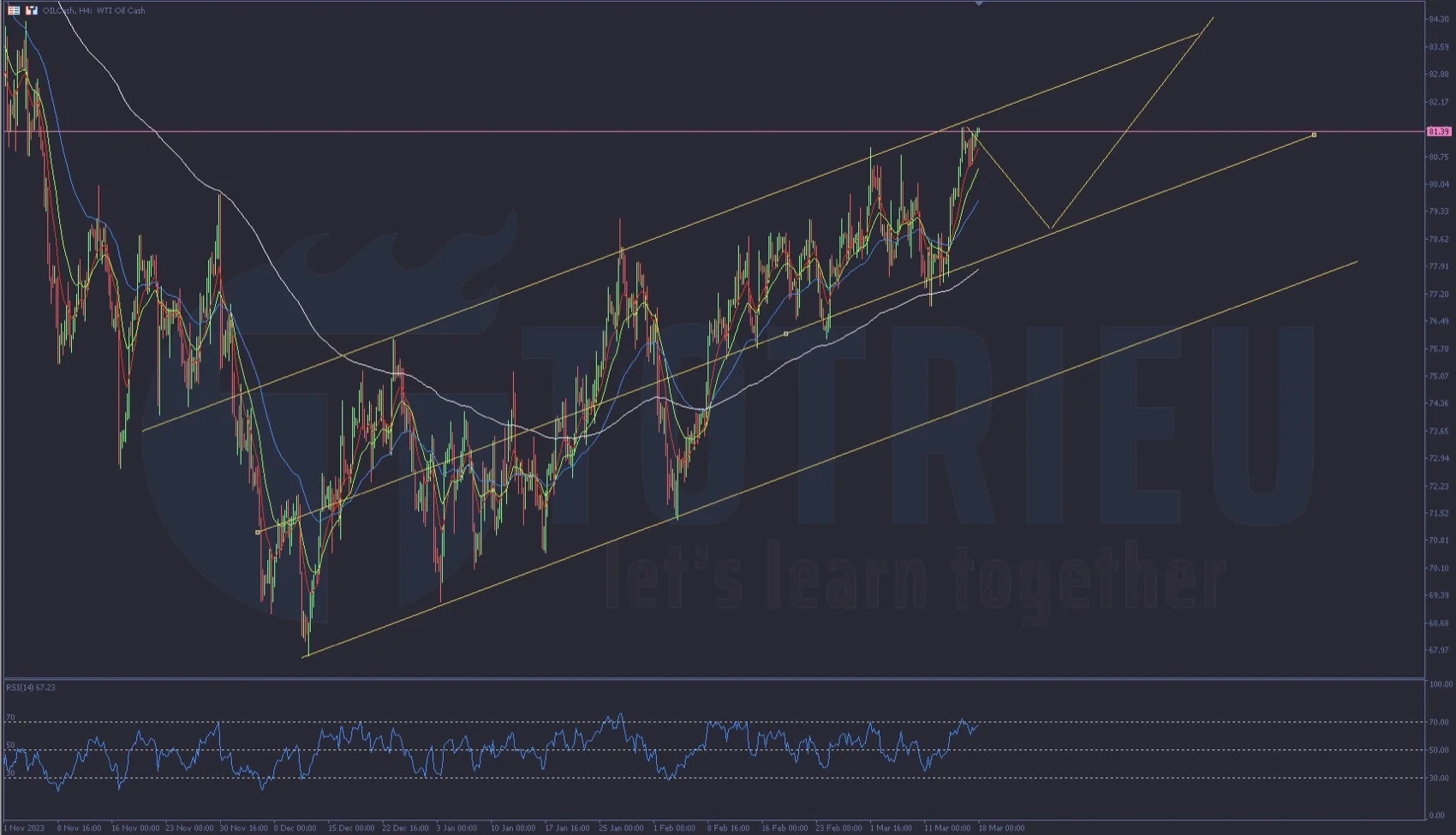Image resolution: width=1456 pixels, height=835 pixels.
Task: Click the 77.91 price scale value
Action: tap(1438, 266)
